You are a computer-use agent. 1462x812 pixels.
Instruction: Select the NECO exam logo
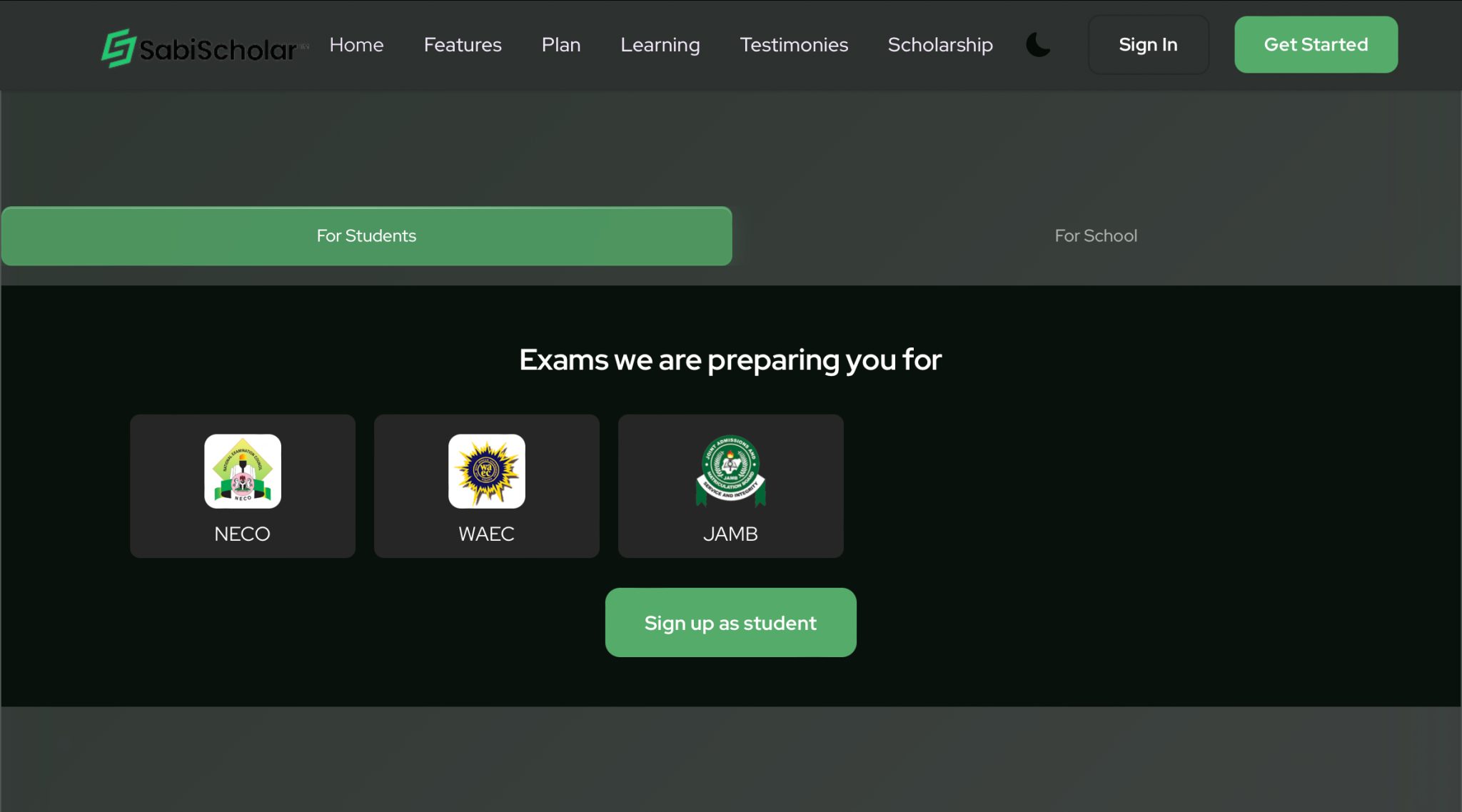pos(243,471)
